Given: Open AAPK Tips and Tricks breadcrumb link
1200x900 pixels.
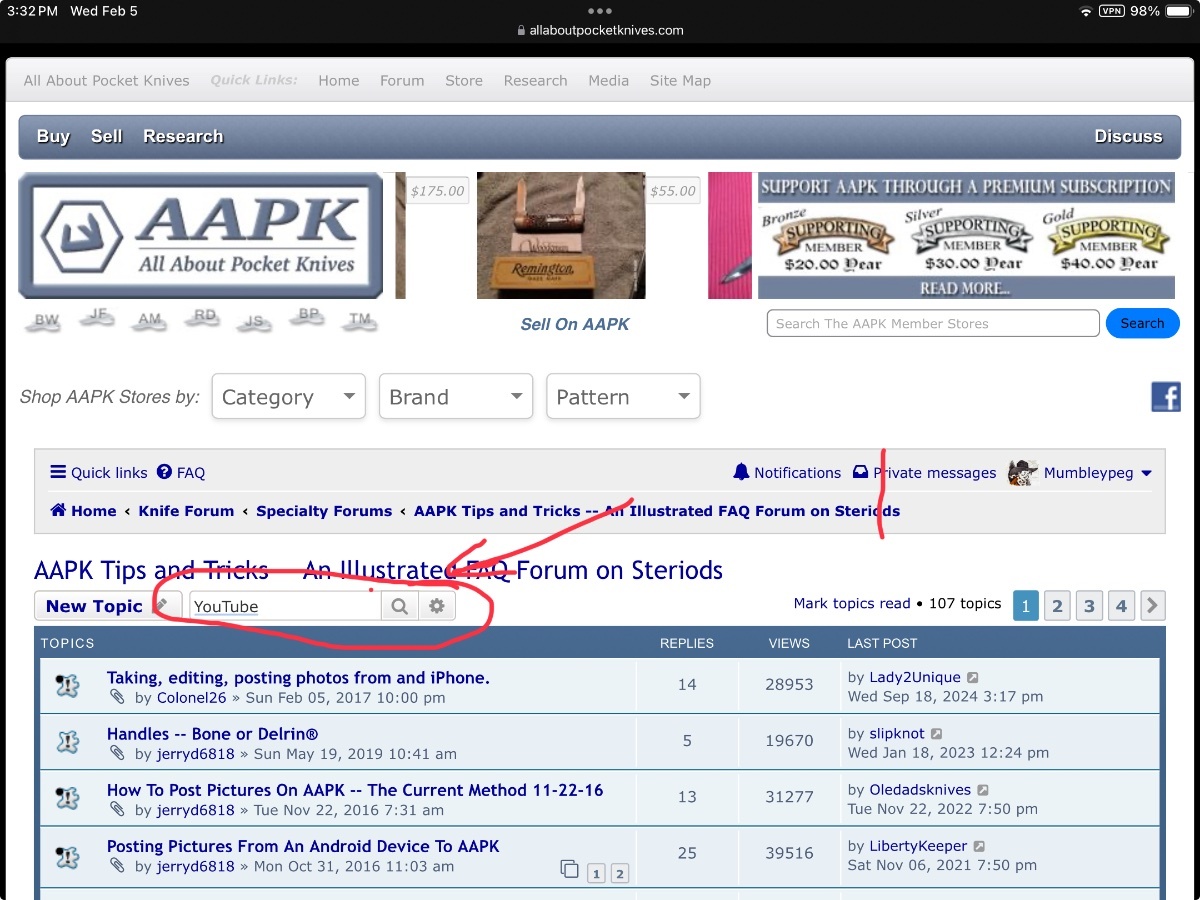Looking at the screenshot, I should click(x=657, y=511).
